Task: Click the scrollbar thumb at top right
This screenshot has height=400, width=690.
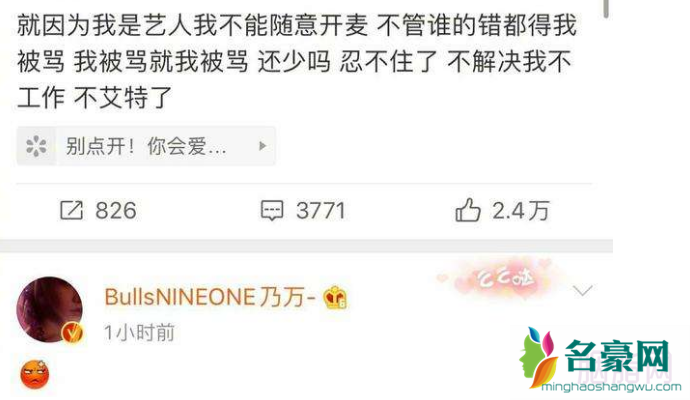Action: (x=606, y=9)
